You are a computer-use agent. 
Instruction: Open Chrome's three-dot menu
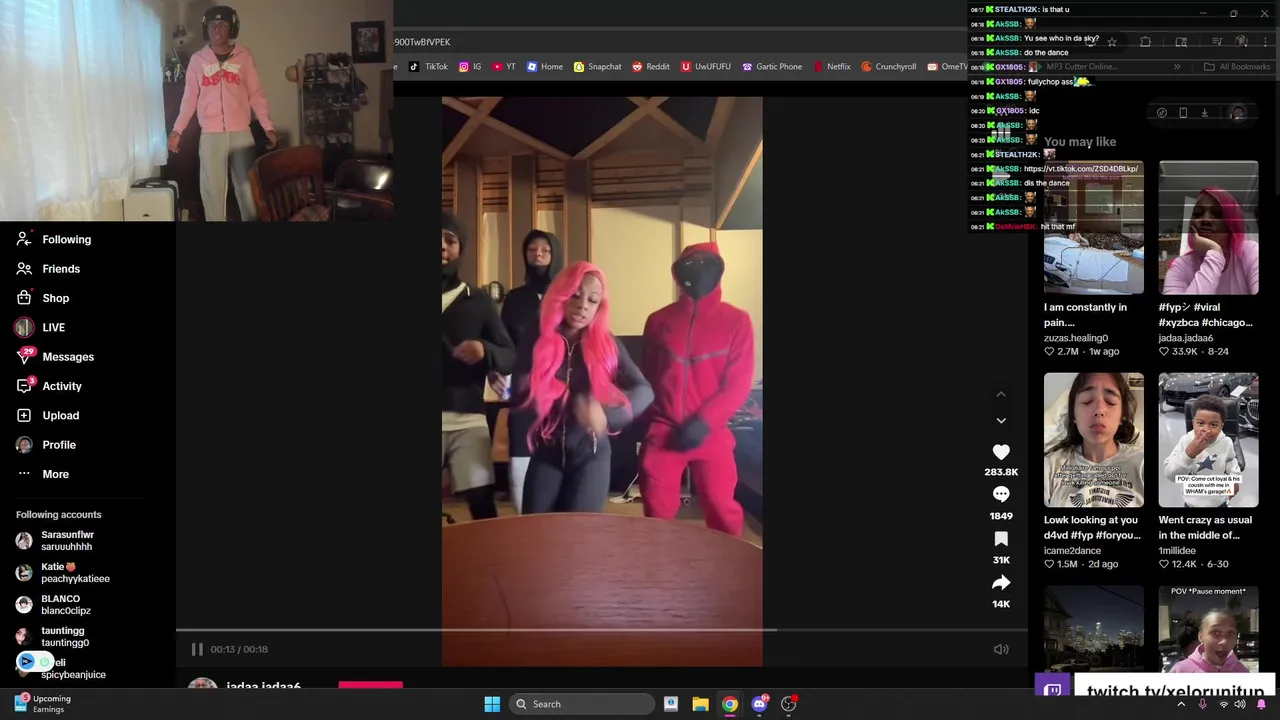[1267, 42]
